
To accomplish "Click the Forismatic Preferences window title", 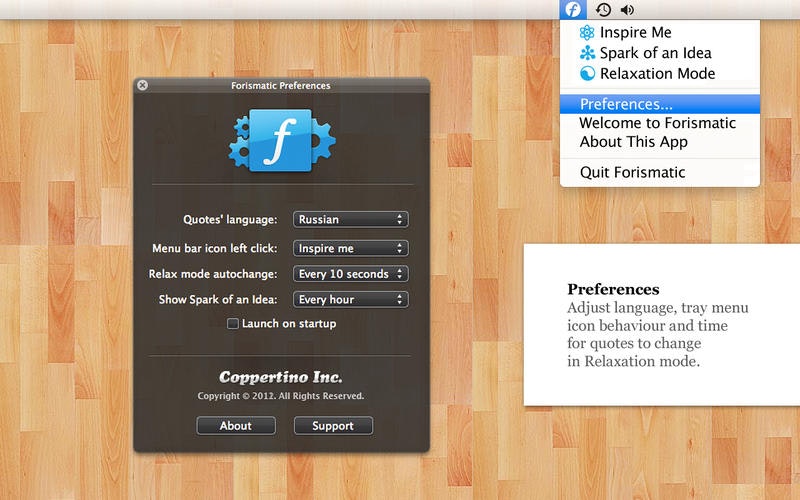I will pyautogui.click(x=281, y=86).
